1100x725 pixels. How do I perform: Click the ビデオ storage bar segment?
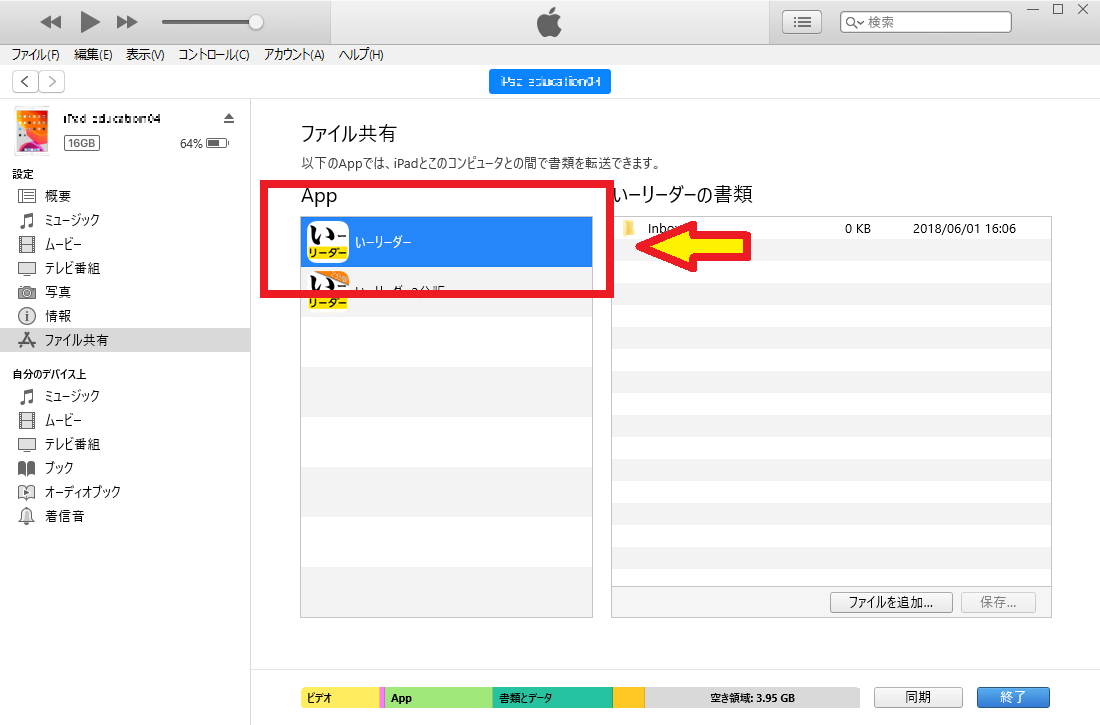point(340,698)
